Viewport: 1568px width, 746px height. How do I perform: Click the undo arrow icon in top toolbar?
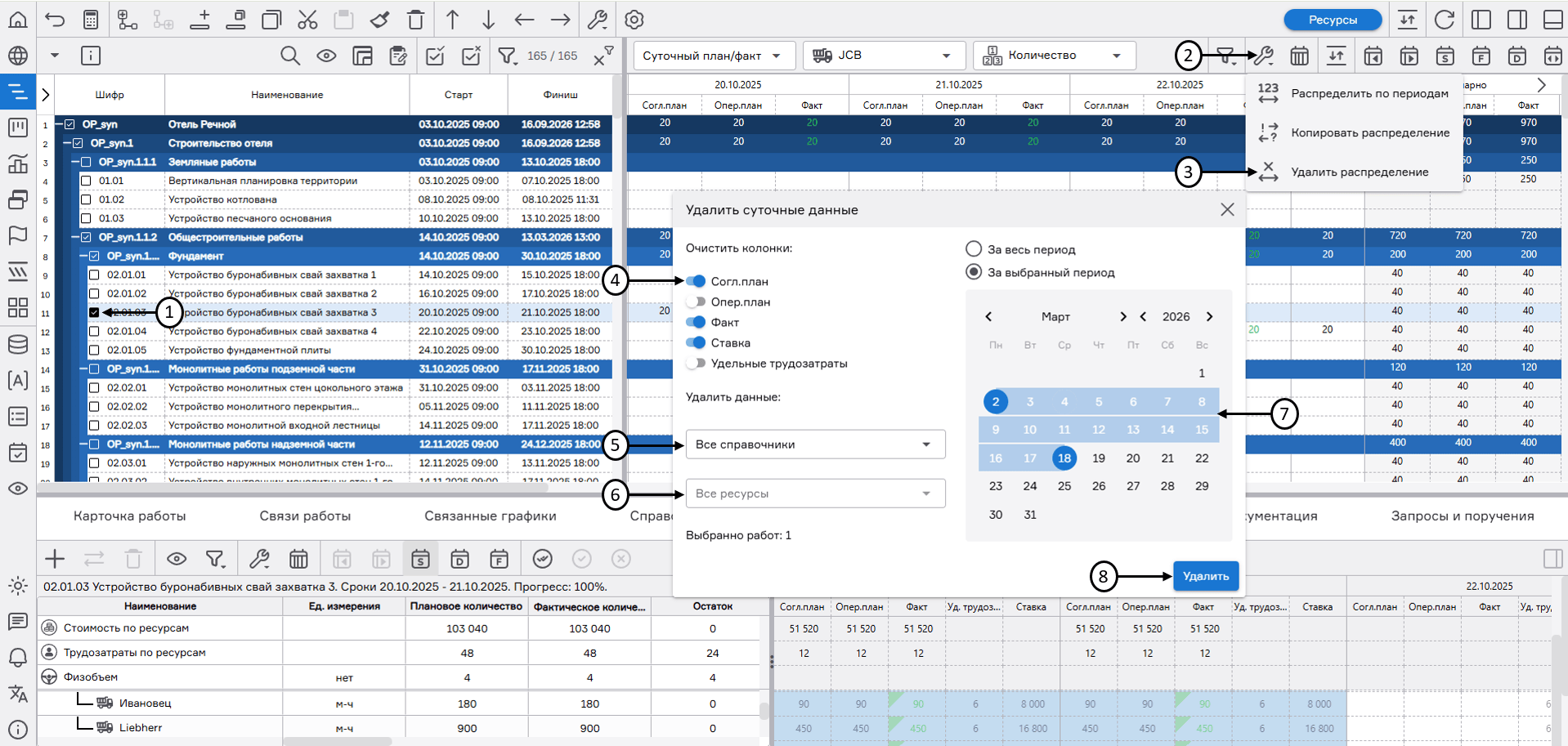55,20
